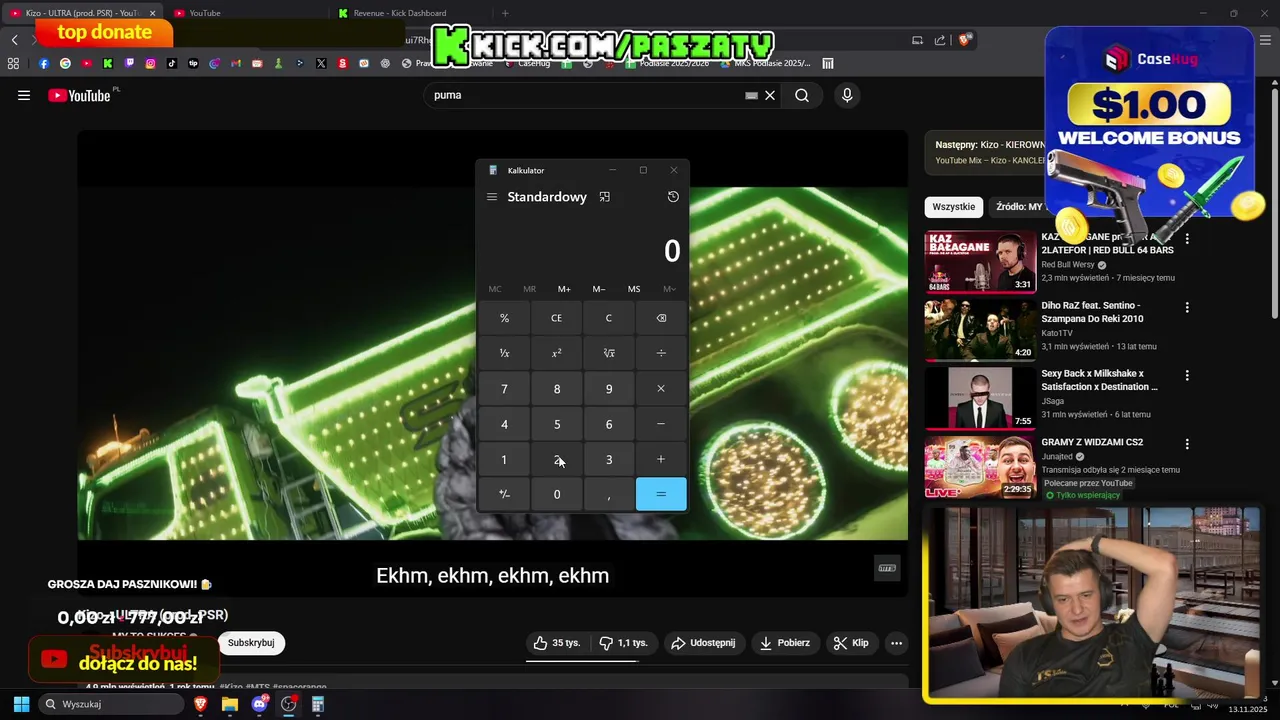The image size is (1280, 720).
Task: Open File Explorer from the taskbar
Action: click(x=230, y=704)
